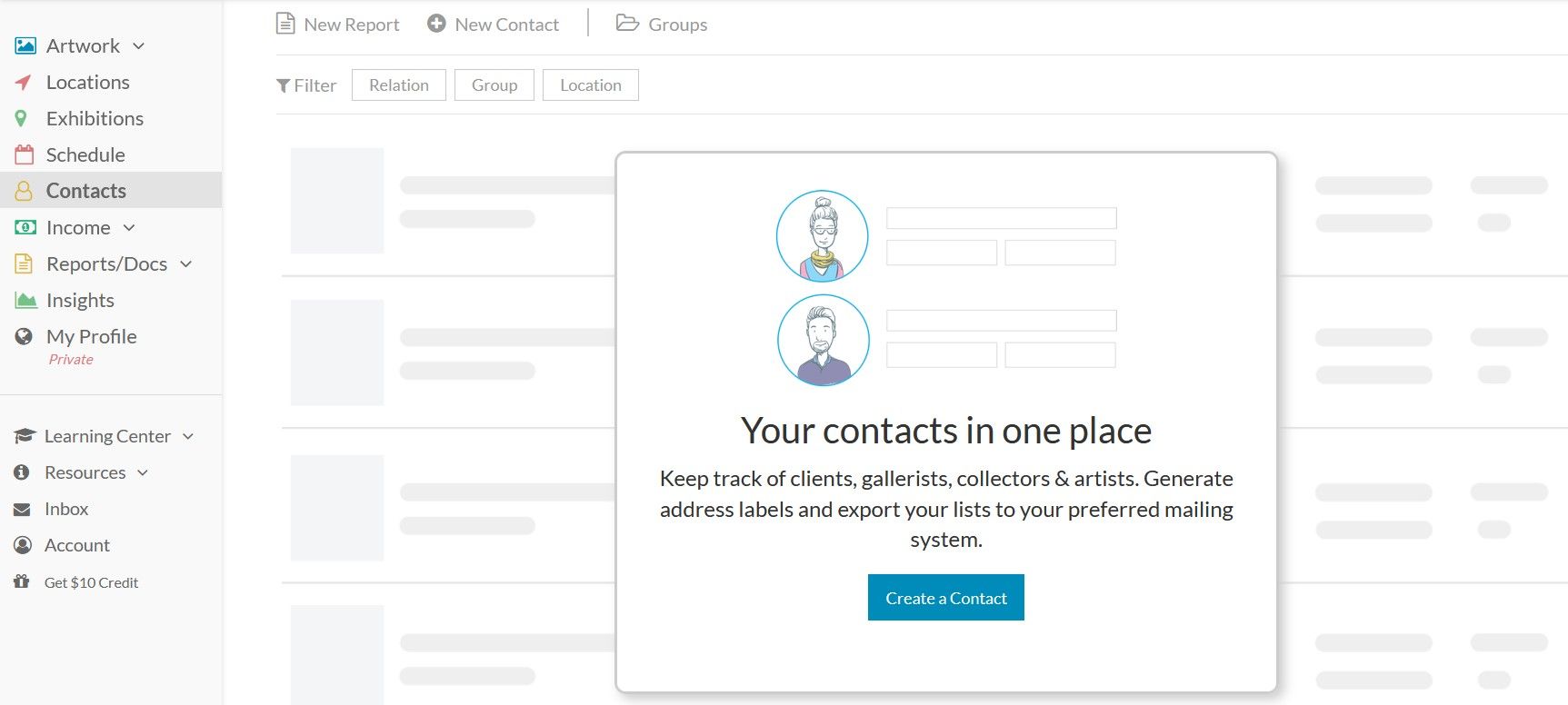The height and width of the screenshot is (705, 1568).
Task: Click the Exhibitions map pin icon
Action: click(21, 119)
